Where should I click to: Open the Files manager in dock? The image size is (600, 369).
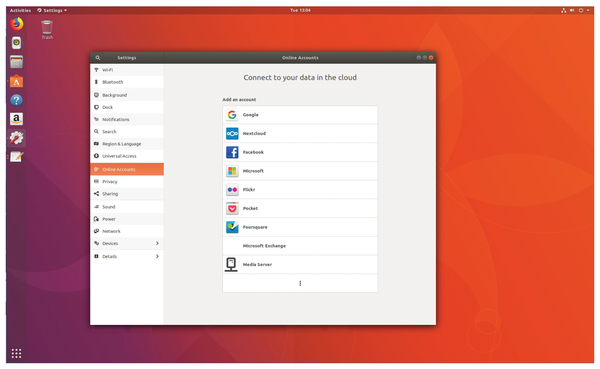[16, 62]
